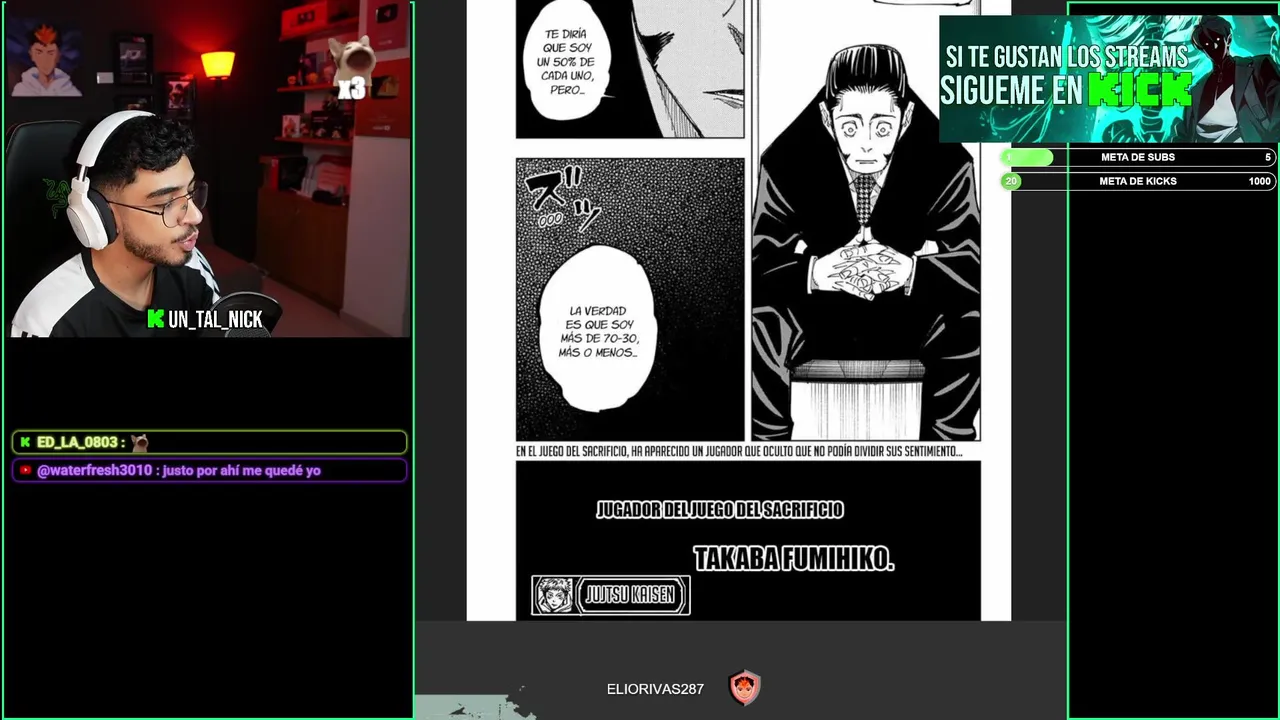Click the Jujutsu Kaisen logo badge

click(610, 595)
